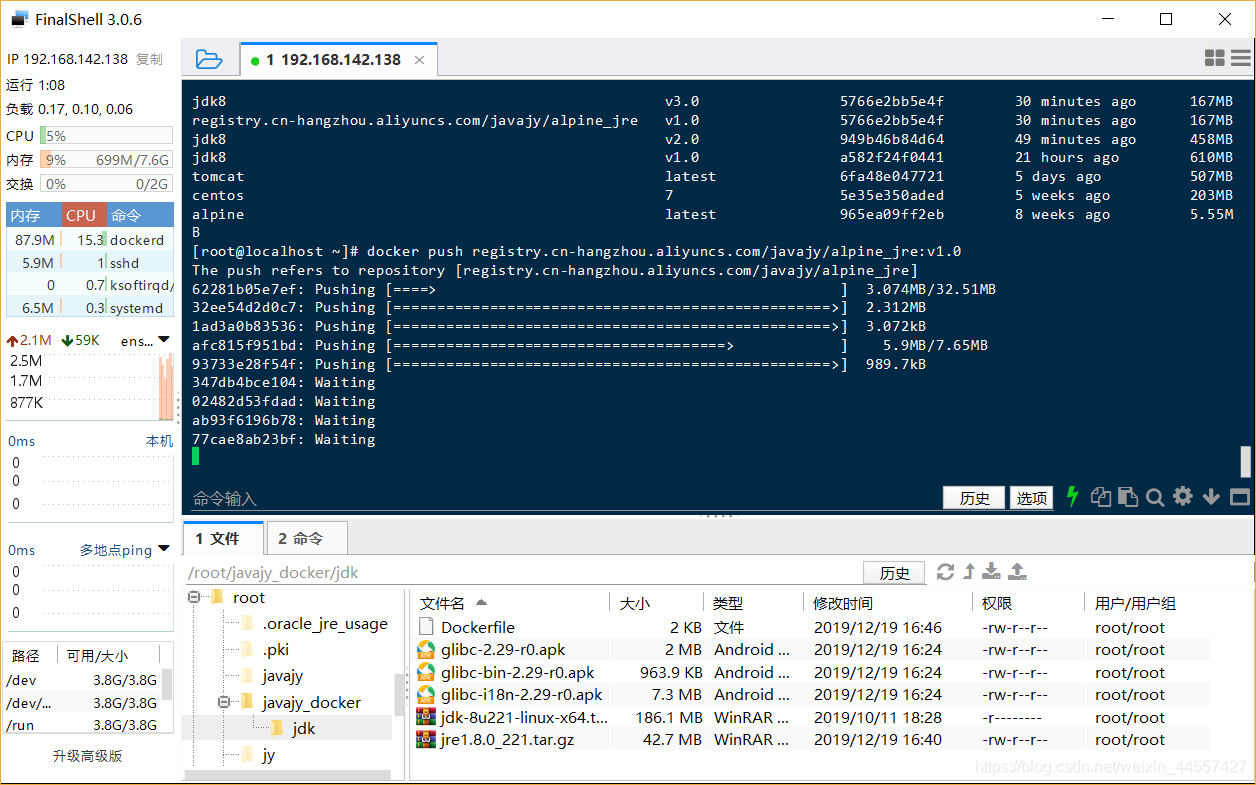Sort processes by CPU column header
This screenshot has width=1256, height=785.
(82, 215)
